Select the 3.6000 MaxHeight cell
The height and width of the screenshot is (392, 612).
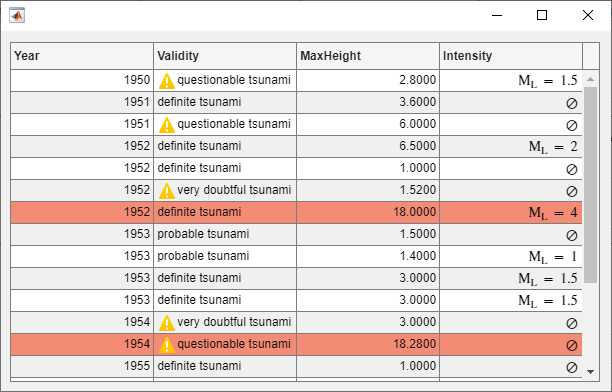368,102
